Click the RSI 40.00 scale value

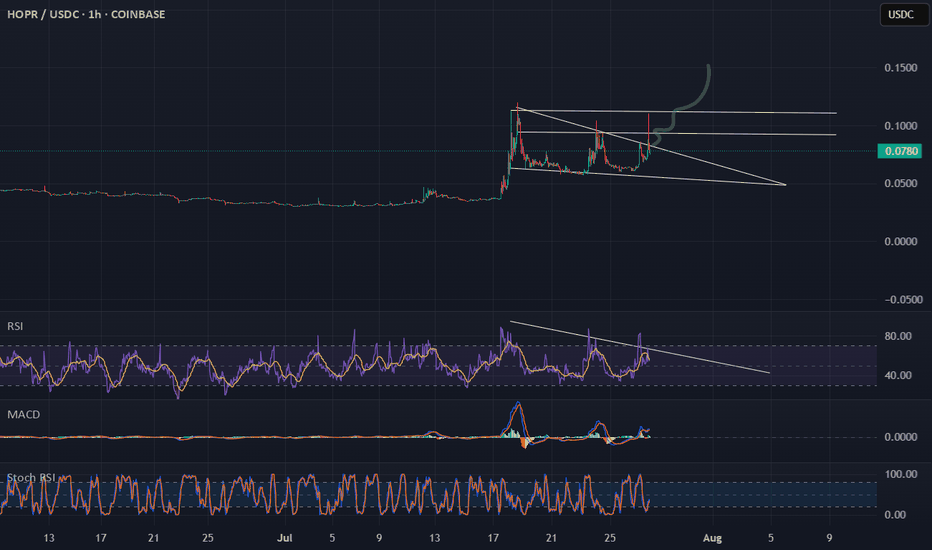coord(898,376)
